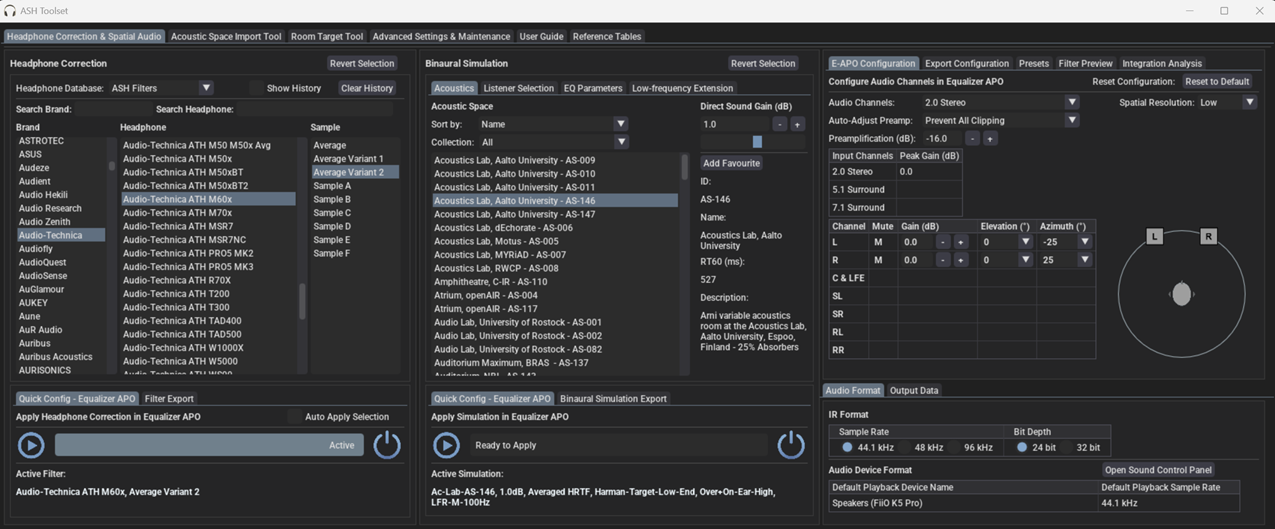
Task: Click the Direct Sound Gain slider handle
Action: (x=757, y=142)
